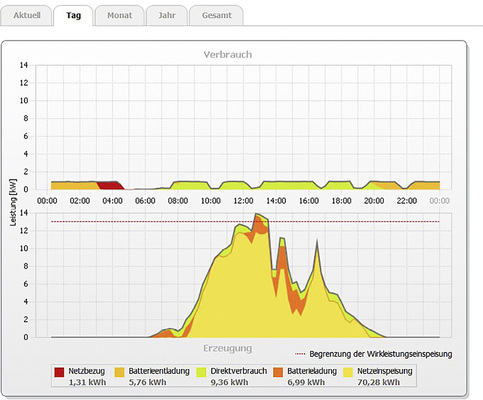Click the Batterieladung legend label
This screenshot has width=483, height=400.
(312, 371)
